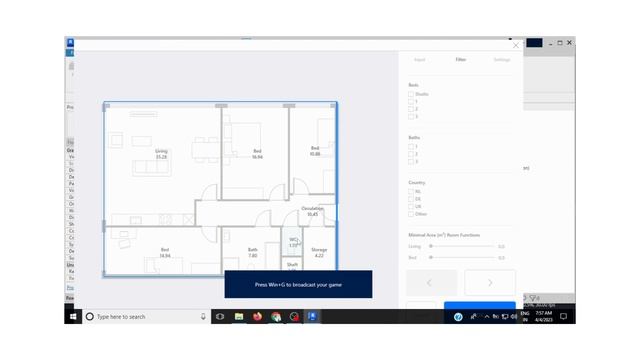Select the Other country checkbox
This screenshot has width=640, height=360.
click(x=411, y=214)
